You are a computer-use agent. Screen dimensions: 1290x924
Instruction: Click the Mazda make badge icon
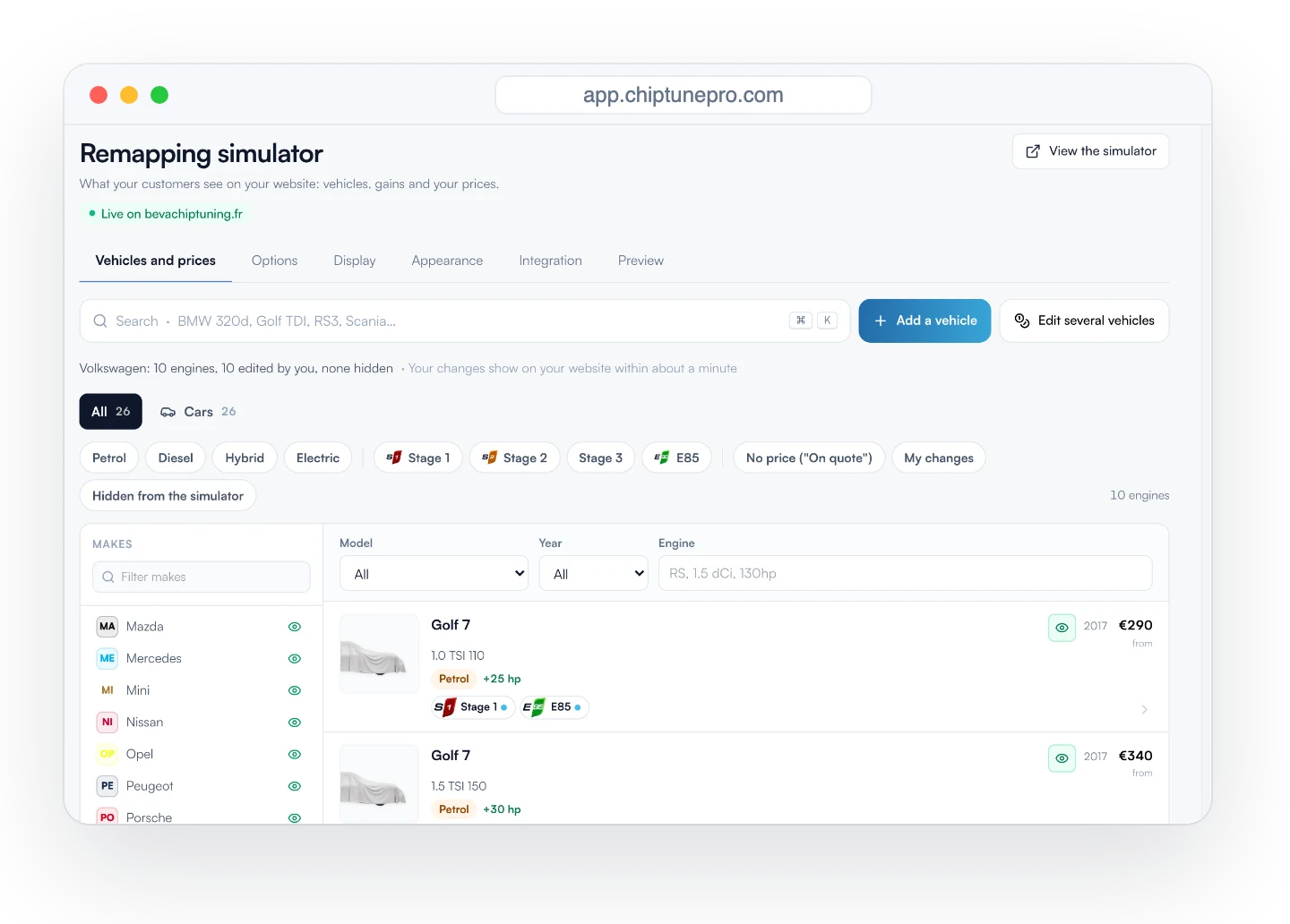(x=107, y=627)
